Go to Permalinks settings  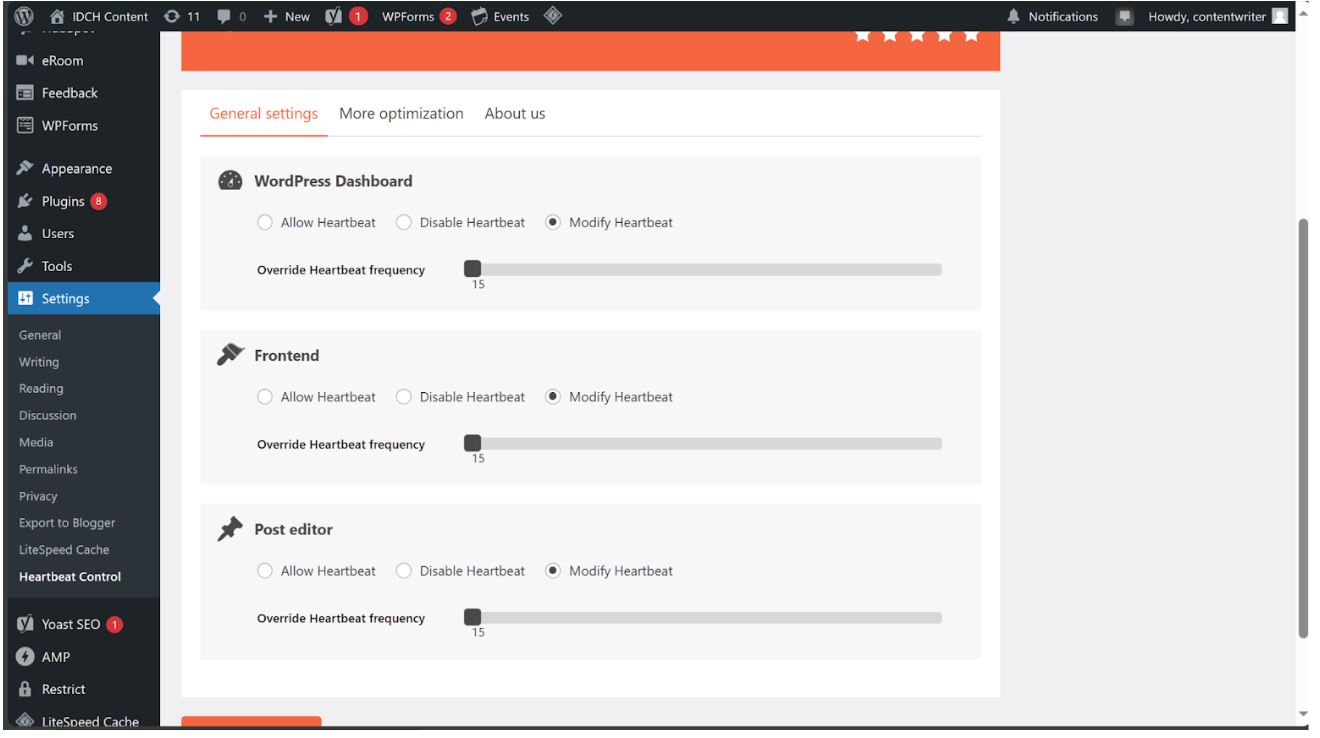click(x=51, y=468)
